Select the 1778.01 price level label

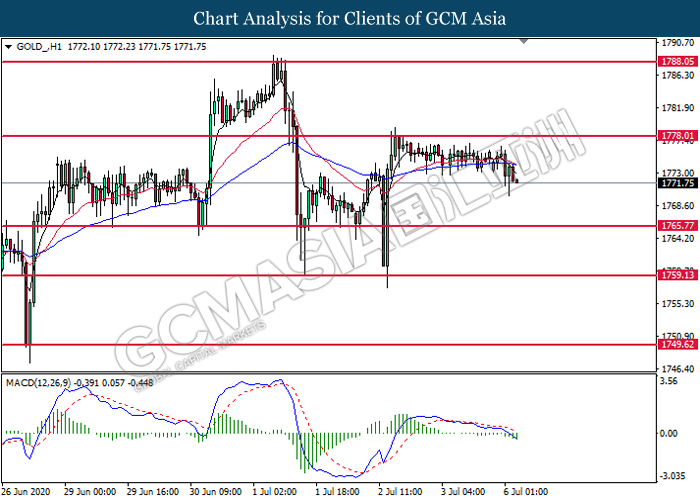tap(678, 136)
